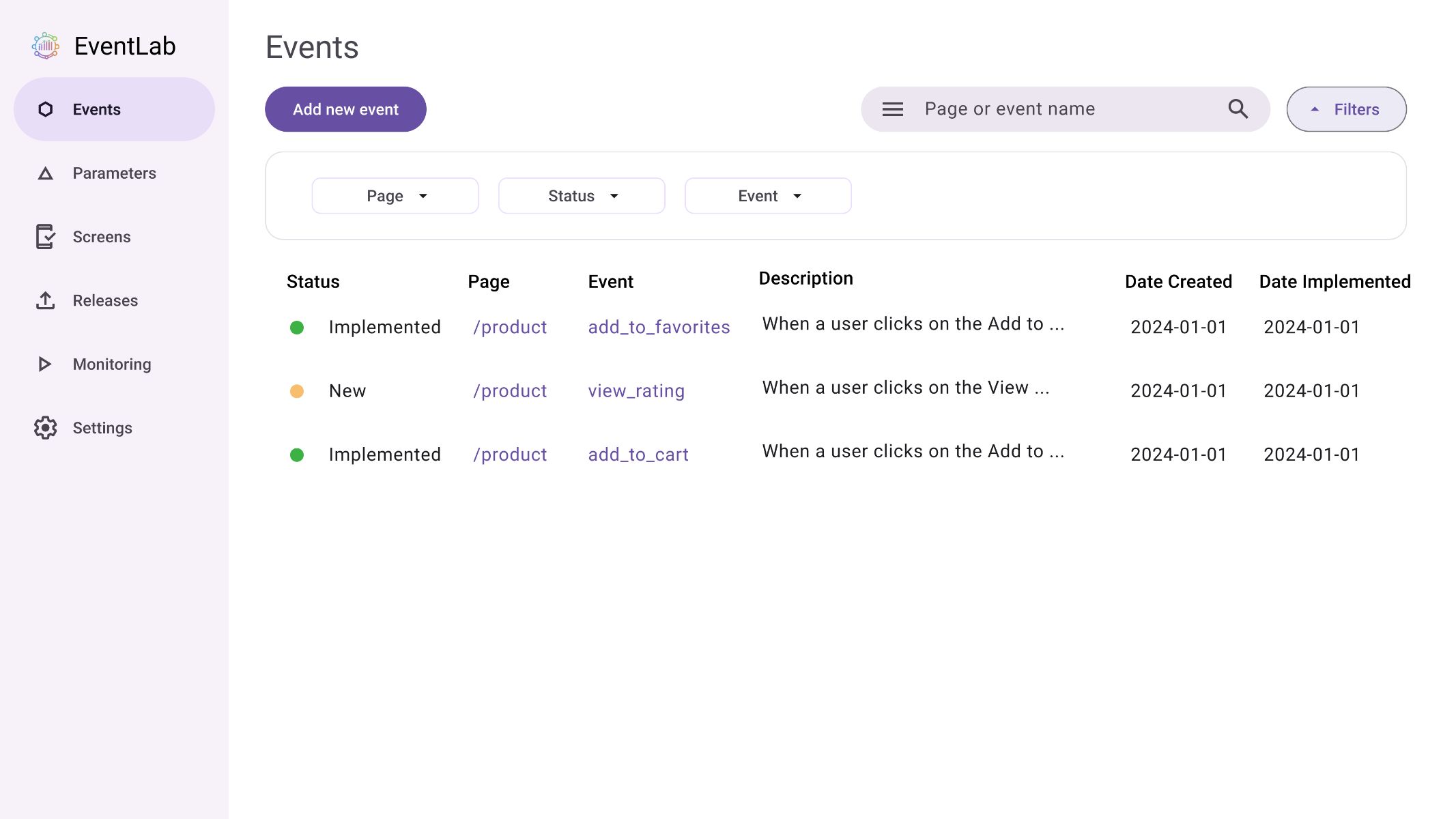The image size is (1456, 819).
Task: Click the Releases upload icon
Action: (44, 300)
